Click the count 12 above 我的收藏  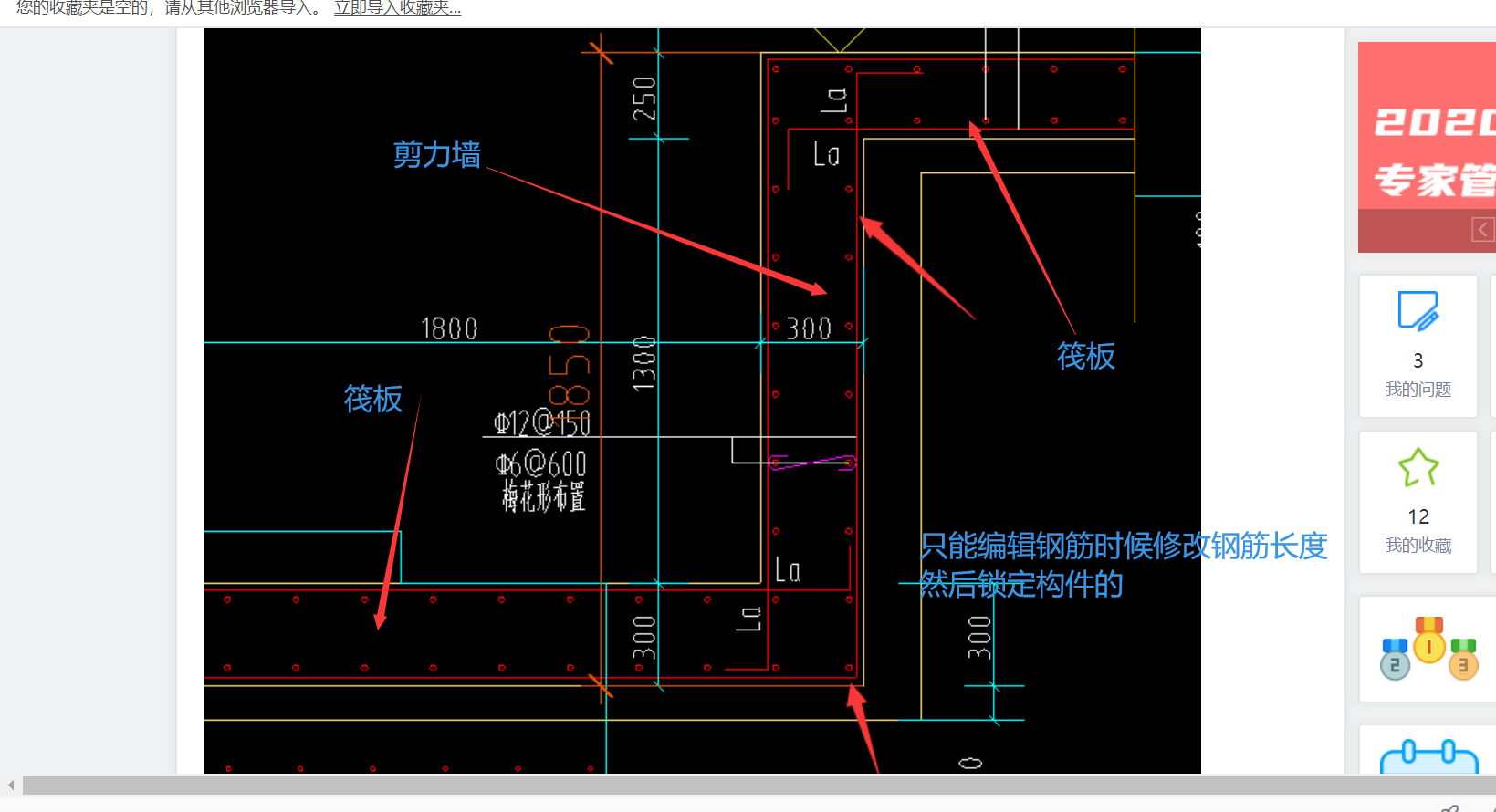(x=1418, y=516)
